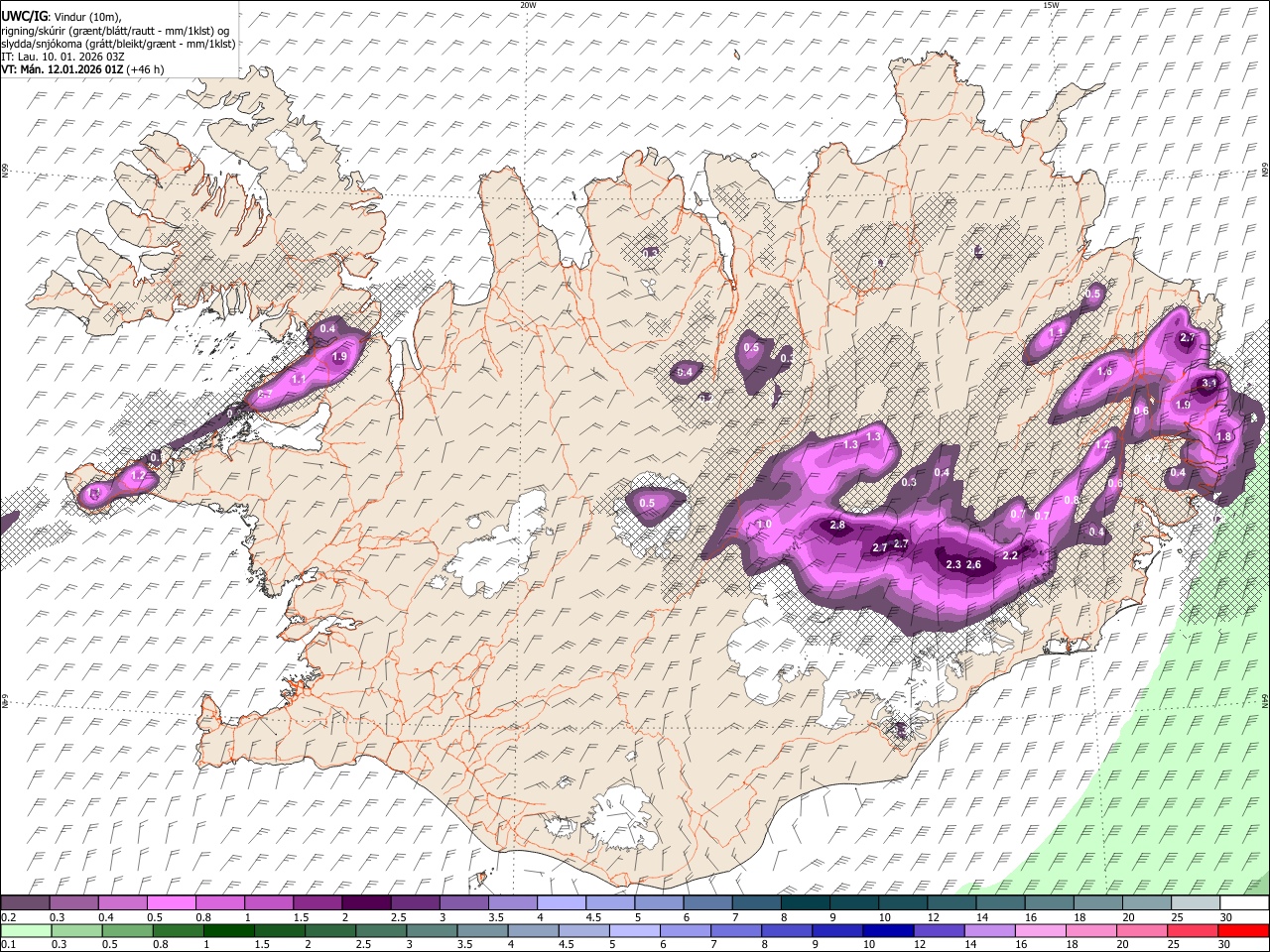The width and height of the screenshot is (1270, 952).
Task: Pick the pale green rain-scale swatch from 0.1 to 0.3
Action: [27, 930]
